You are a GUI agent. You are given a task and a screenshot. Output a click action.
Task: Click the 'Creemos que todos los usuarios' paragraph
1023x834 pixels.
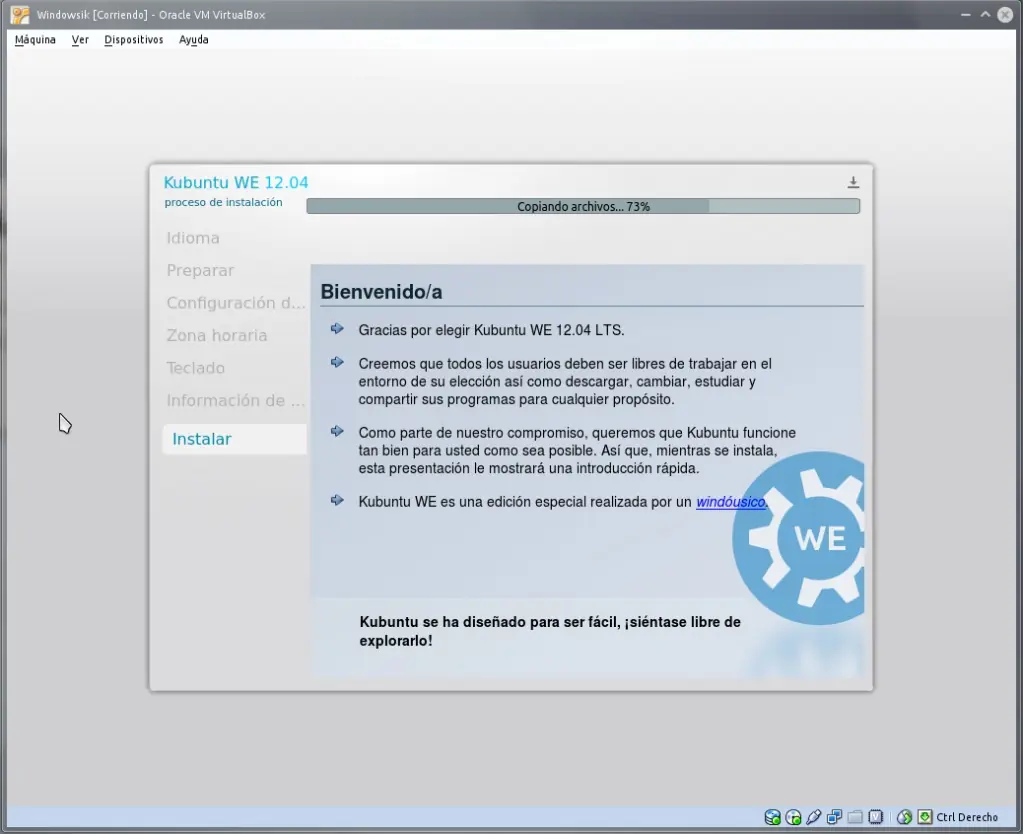(565, 382)
